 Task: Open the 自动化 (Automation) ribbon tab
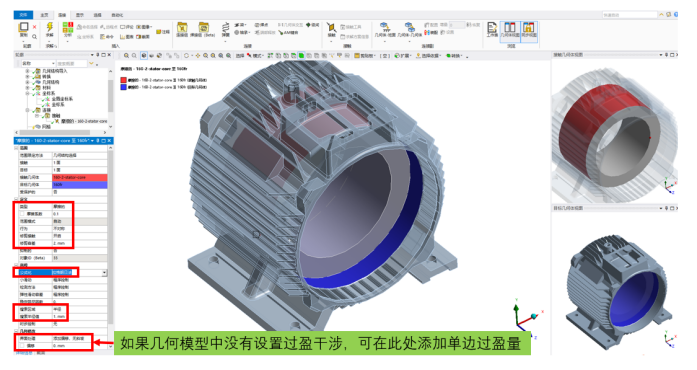click(x=117, y=15)
